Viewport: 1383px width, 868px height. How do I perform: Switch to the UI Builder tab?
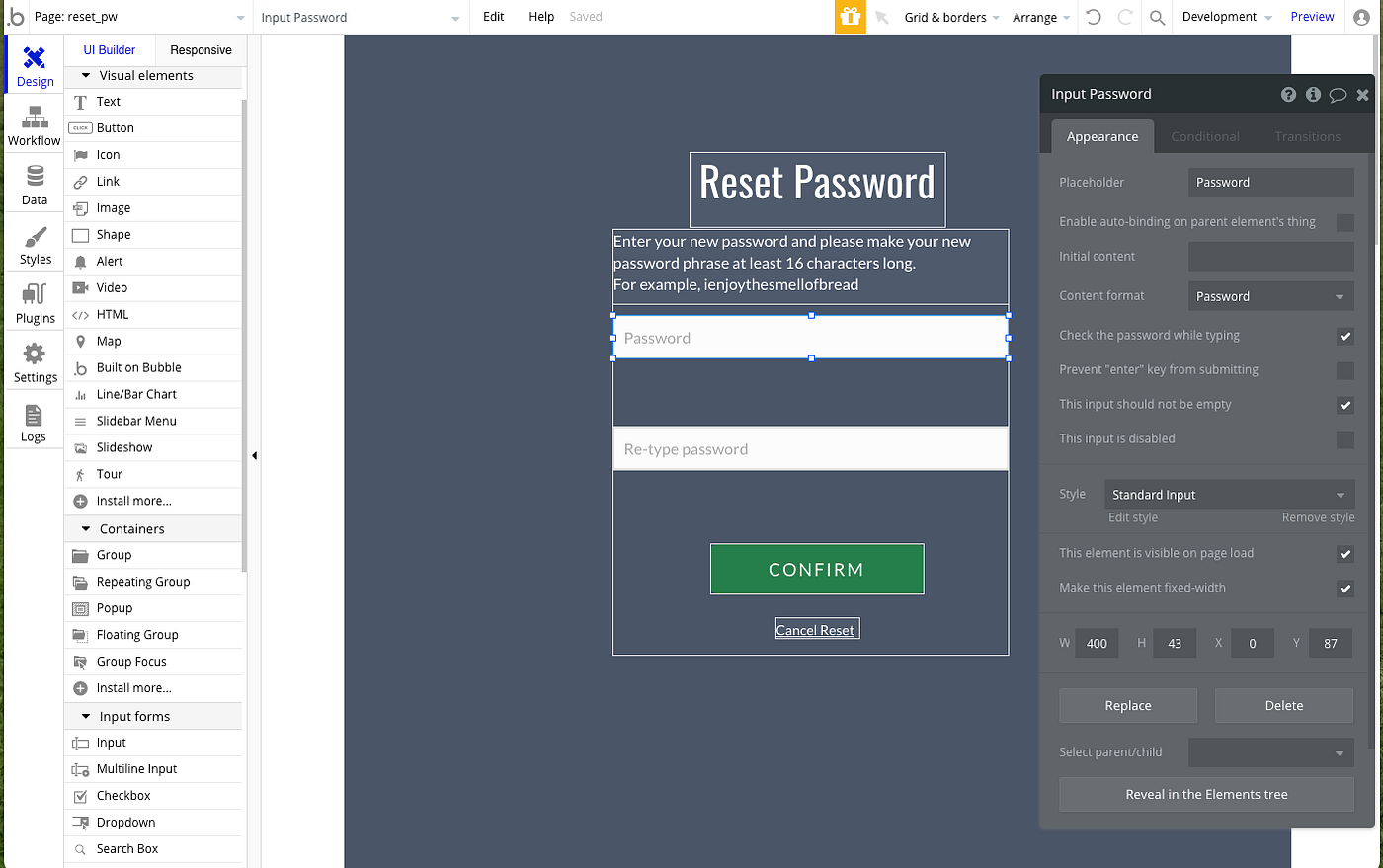[x=110, y=50]
